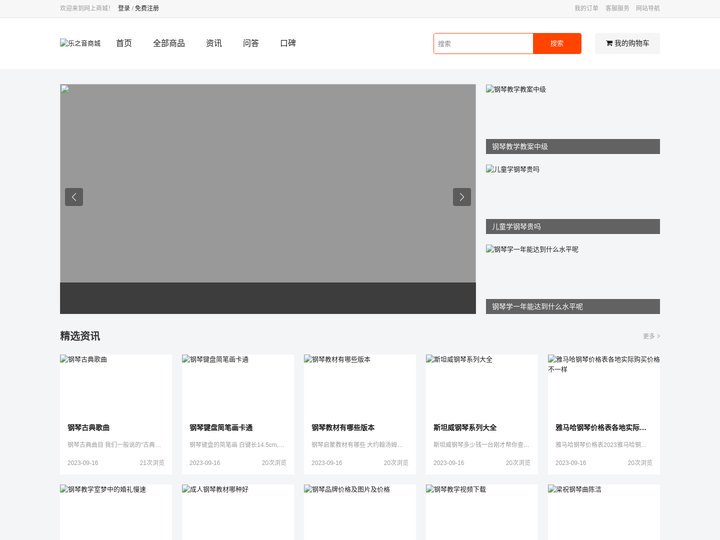Click 钢琴学一年能达到什么水平呢 caption bar
This screenshot has height=540, width=720.
(573, 306)
